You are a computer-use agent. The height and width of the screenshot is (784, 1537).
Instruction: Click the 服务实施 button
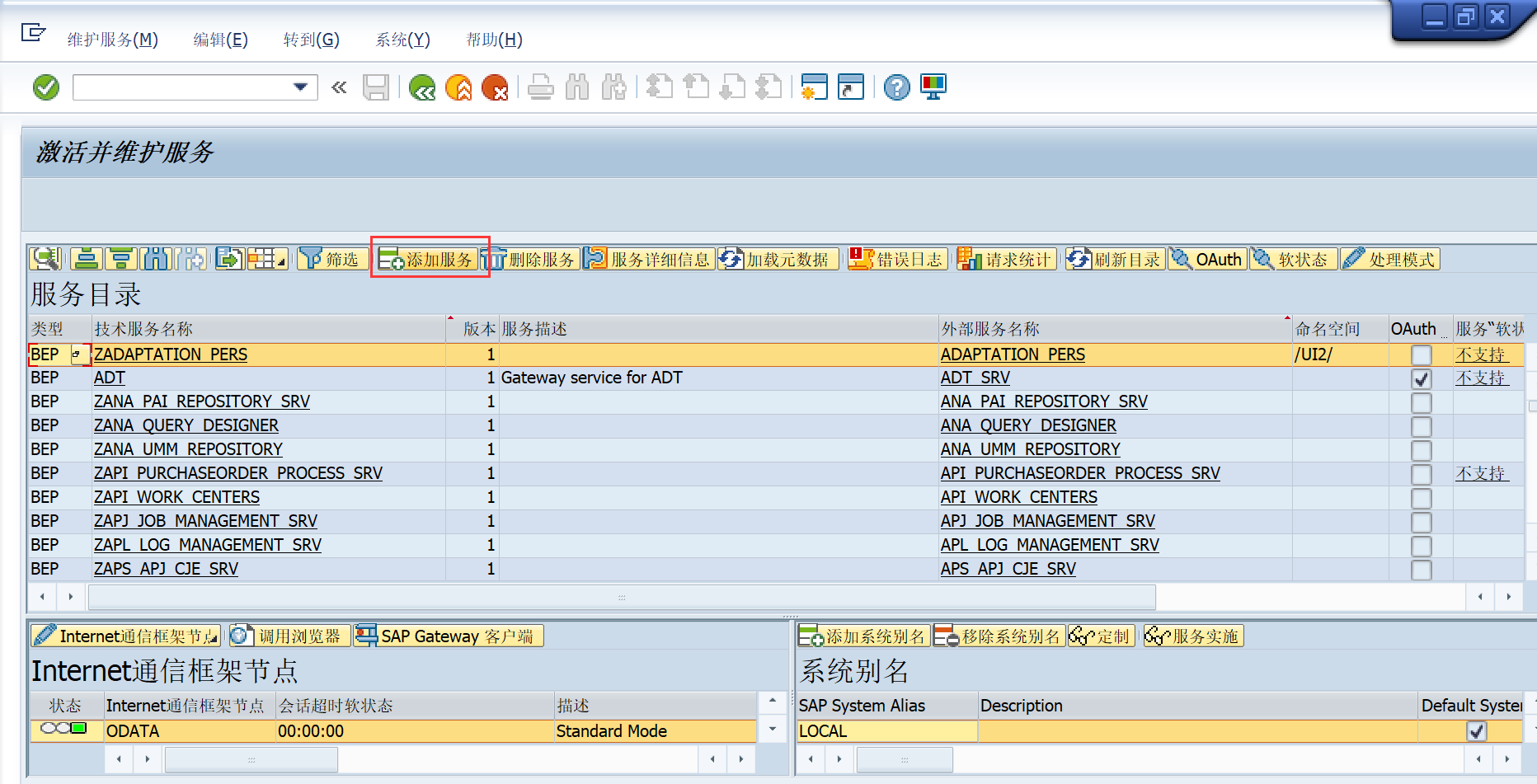tap(1193, 636)
